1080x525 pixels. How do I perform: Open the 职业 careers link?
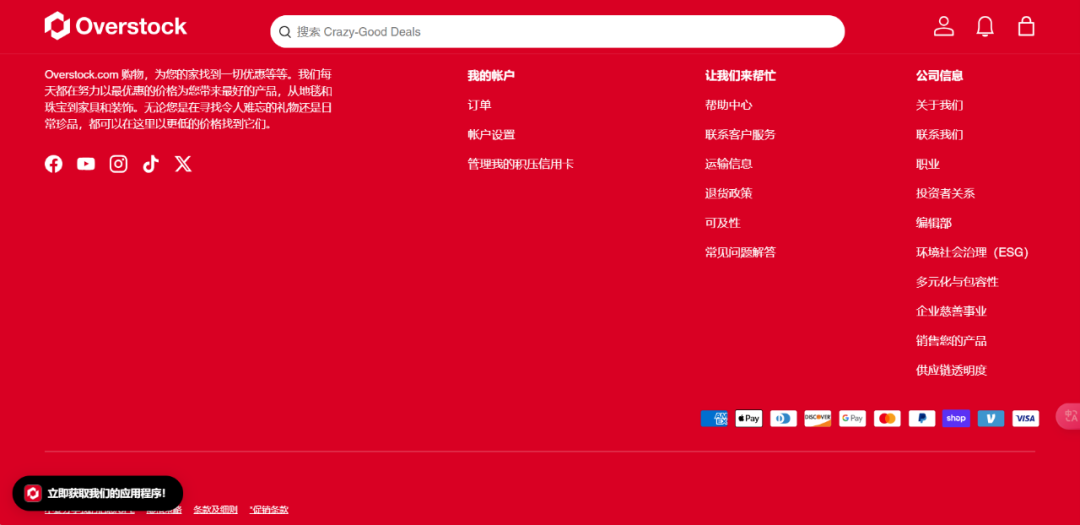pos(928,165)
